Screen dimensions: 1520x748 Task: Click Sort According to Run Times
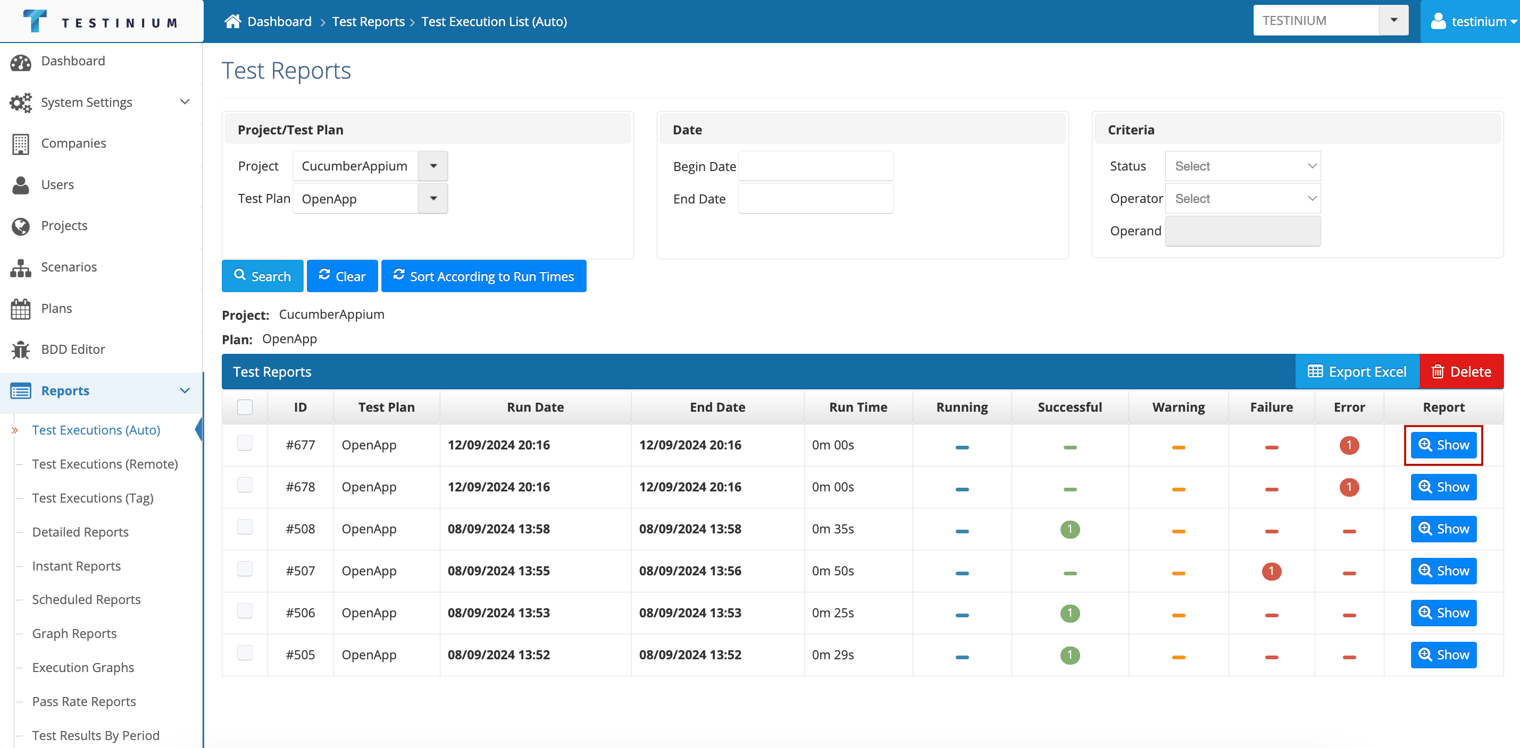coord(484,276)
